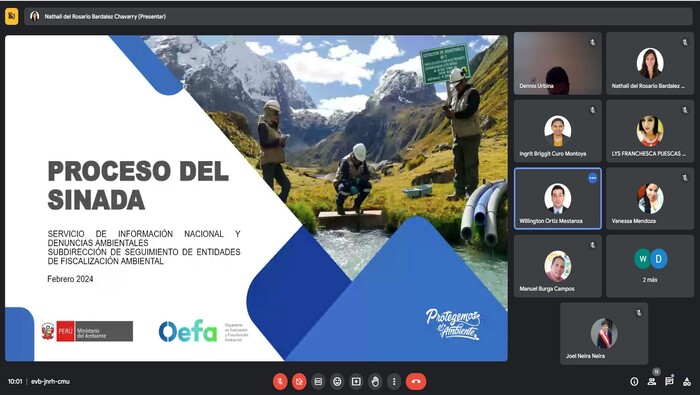Select Joel Neira Neira participant tile
The width and height of the screenshot is (700, 395).
pos(604,333)
